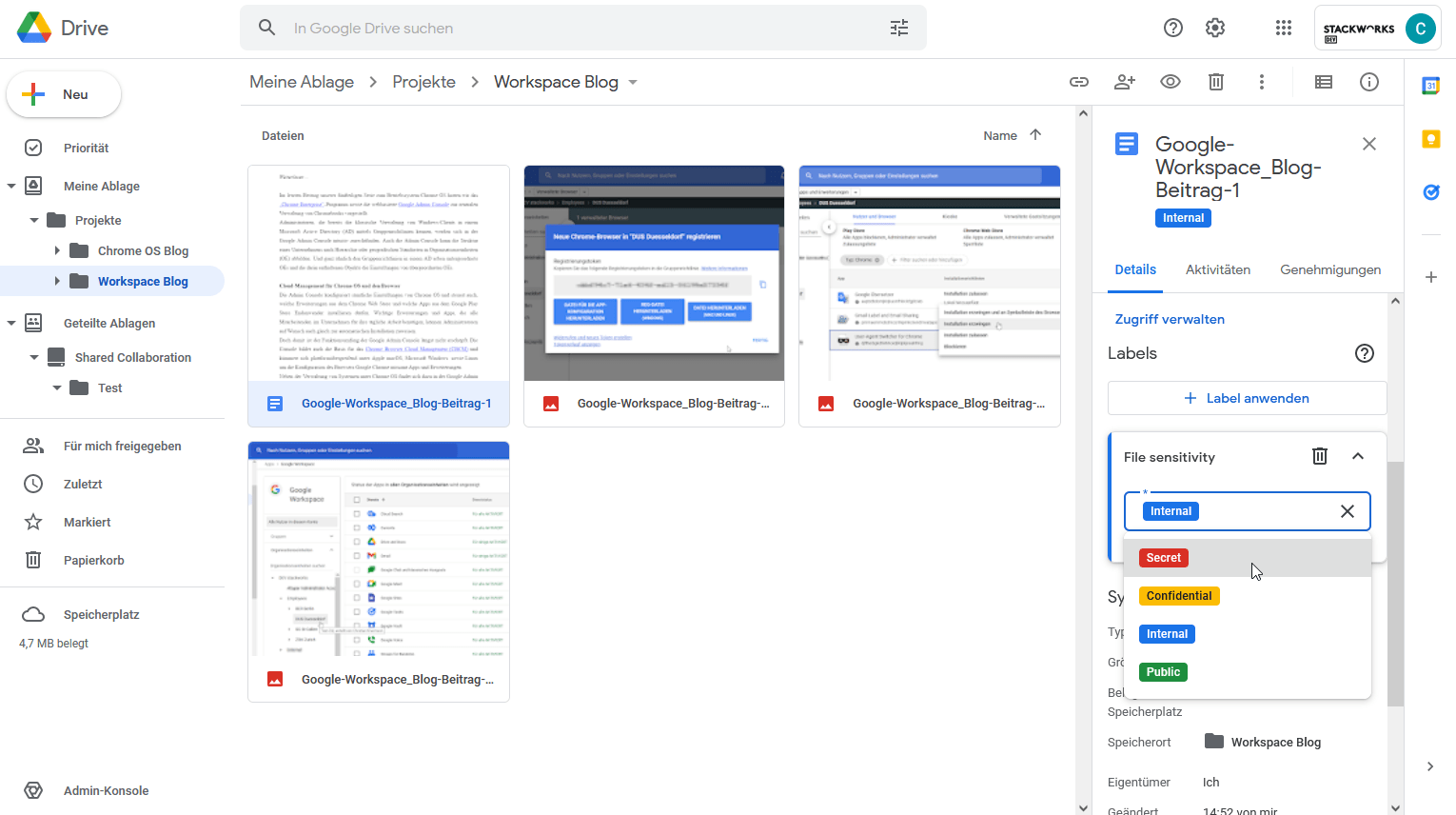The height and width of the screenshot is (815, 1456).
Task: Click the details panel vertical scrollbar
Action: tap(1395, 584)
